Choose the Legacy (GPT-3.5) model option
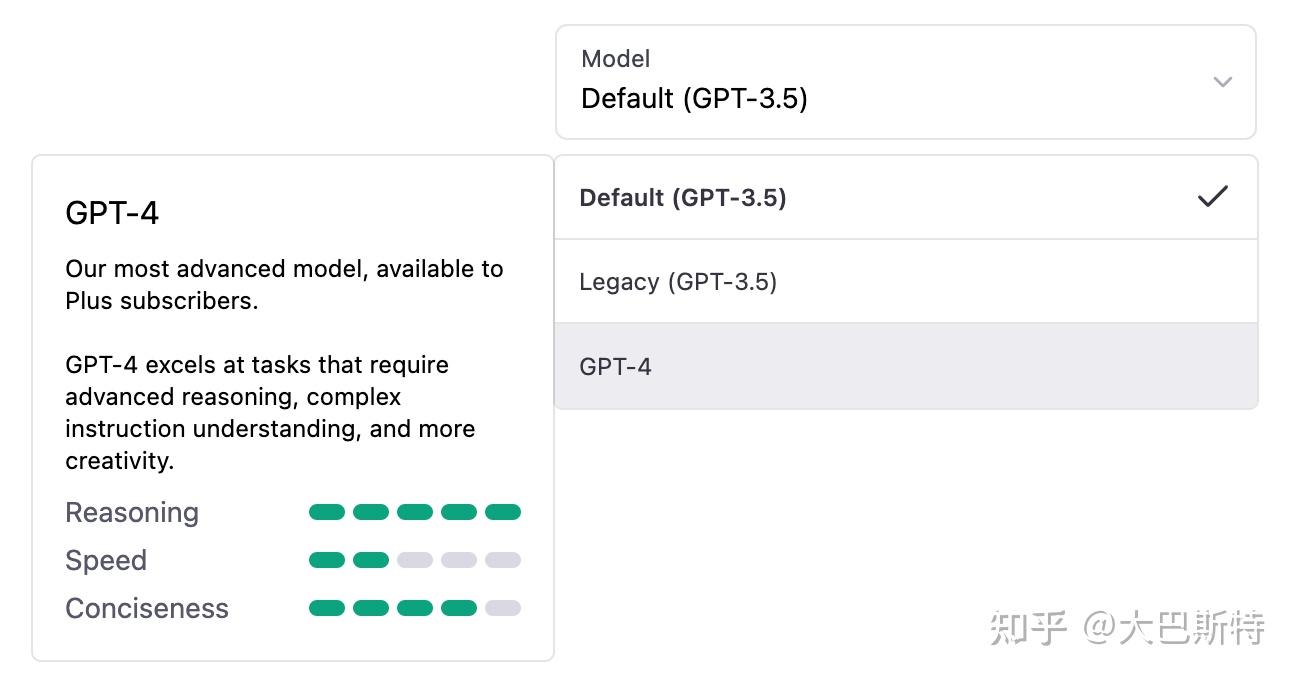Viewport: 1298px width, 680px height. tap(678, 282)
